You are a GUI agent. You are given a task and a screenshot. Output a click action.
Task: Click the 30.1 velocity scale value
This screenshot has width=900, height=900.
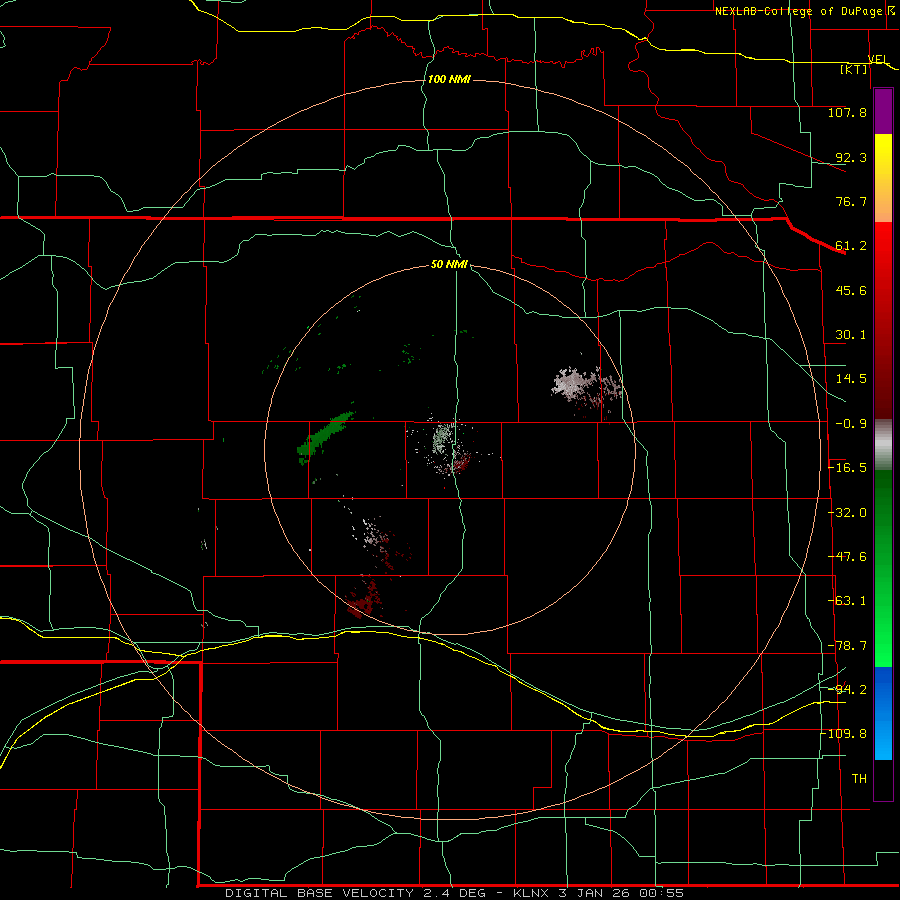tap(851, 335)
